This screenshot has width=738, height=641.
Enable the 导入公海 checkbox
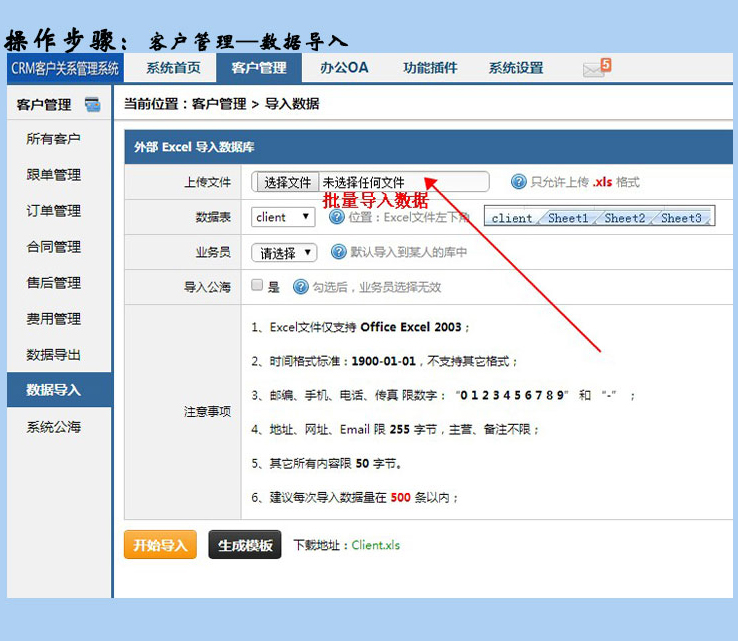pyautogui.click(x=257, y=286)
